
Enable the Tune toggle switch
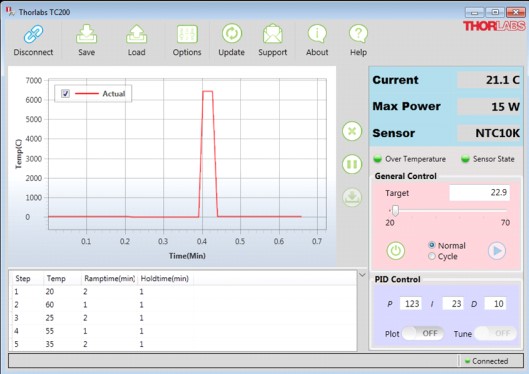[495, 334]
